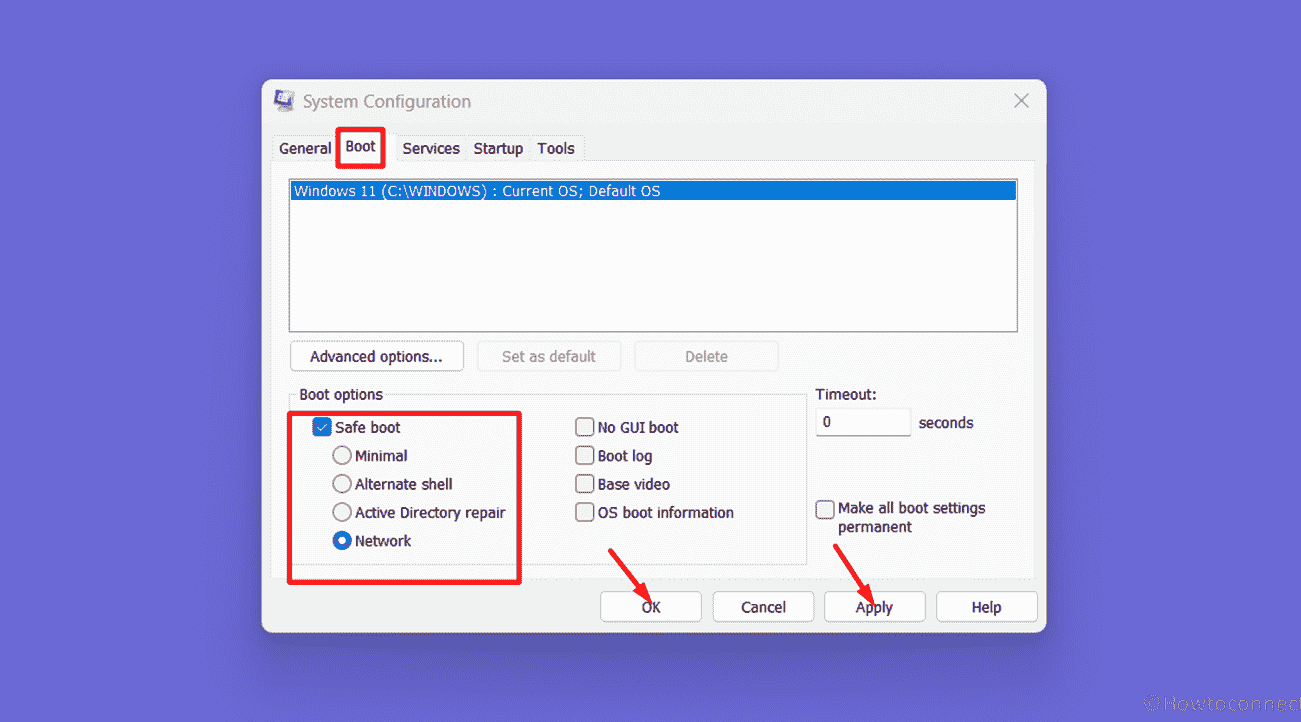
Task: Open the Boot tab
Action: pos(360,147)
